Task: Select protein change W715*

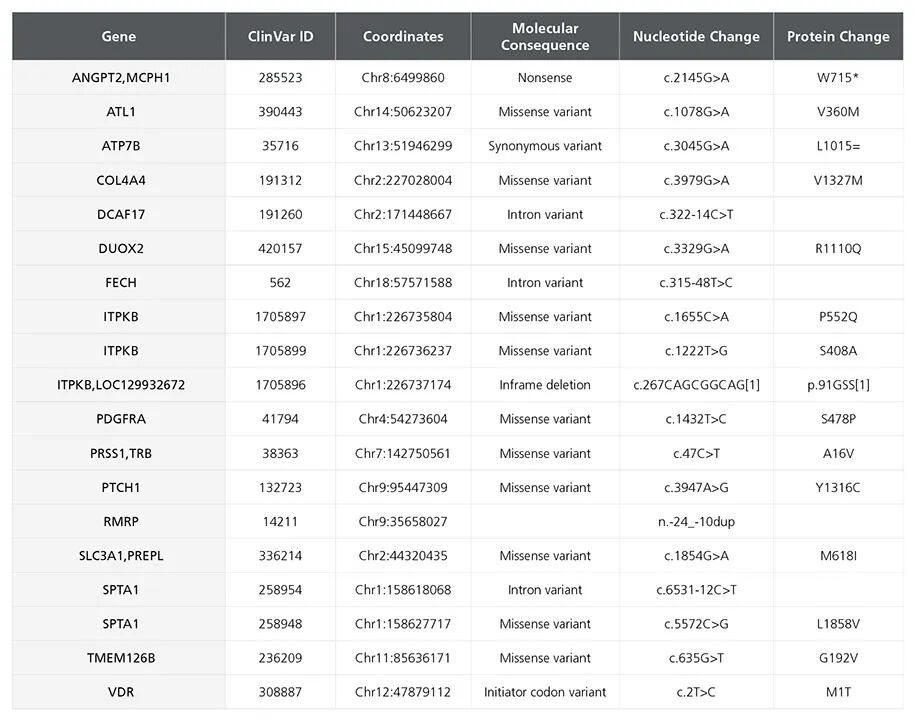Action: point(838,78)
